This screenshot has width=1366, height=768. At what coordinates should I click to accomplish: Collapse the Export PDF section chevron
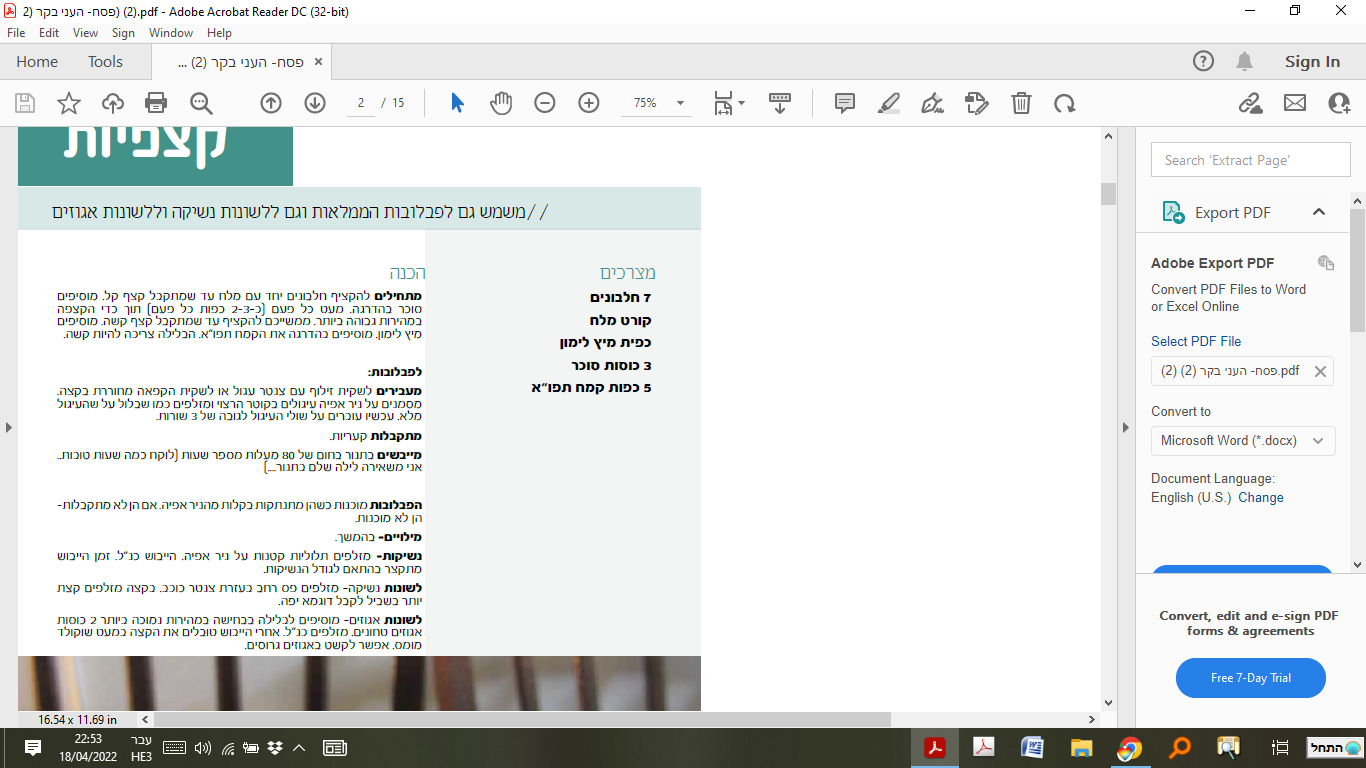(1319, 212)
